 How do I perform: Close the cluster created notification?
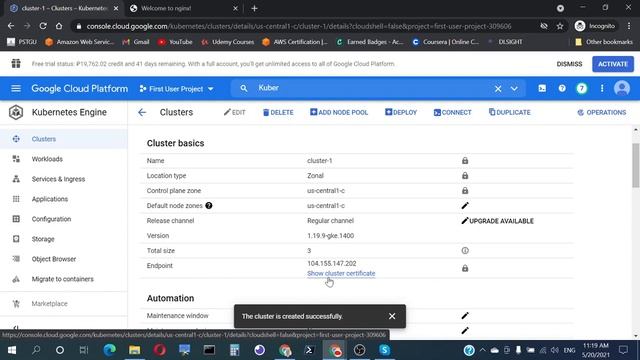392,316
